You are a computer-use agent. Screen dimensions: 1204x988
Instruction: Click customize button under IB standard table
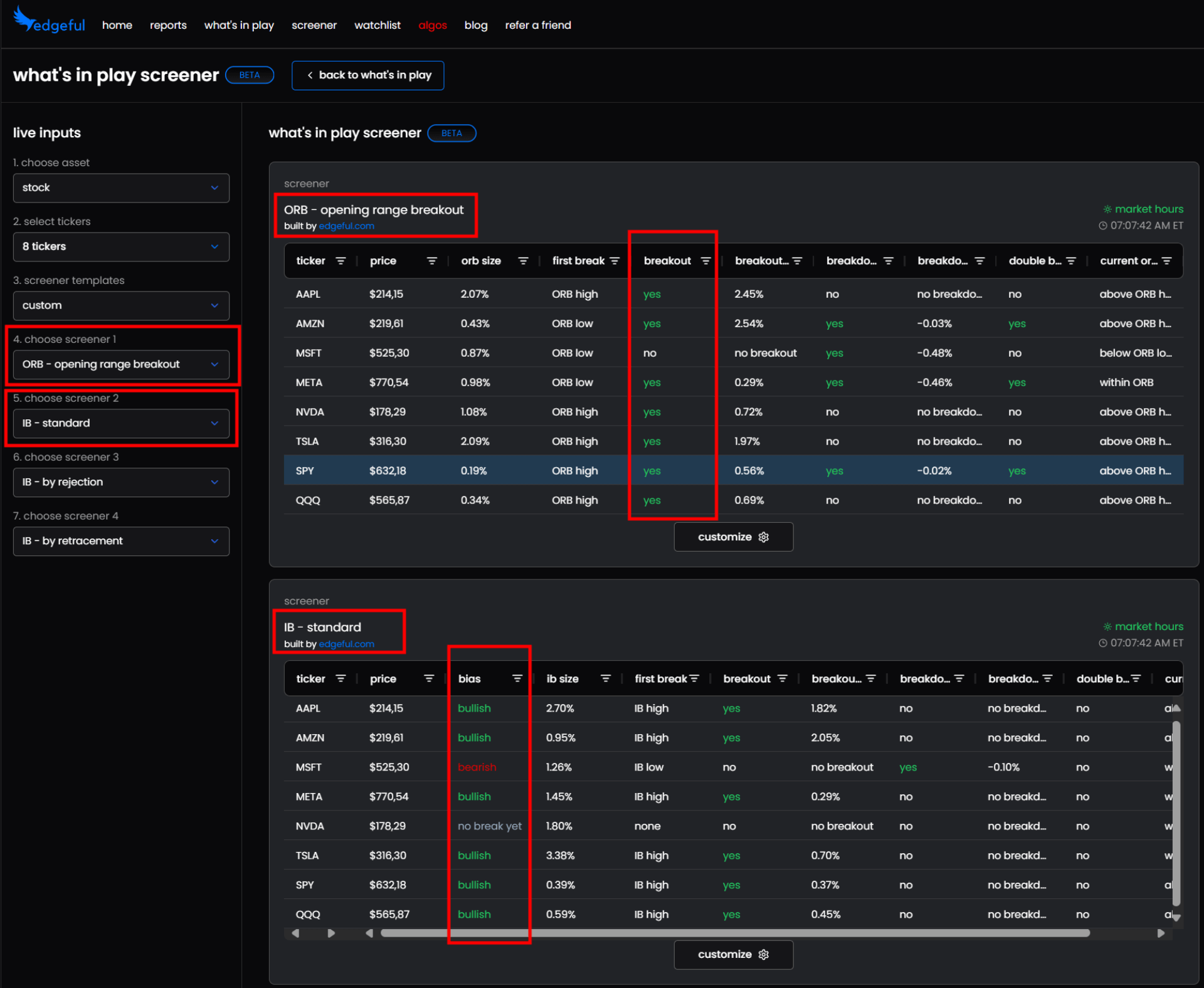(733, 954)
